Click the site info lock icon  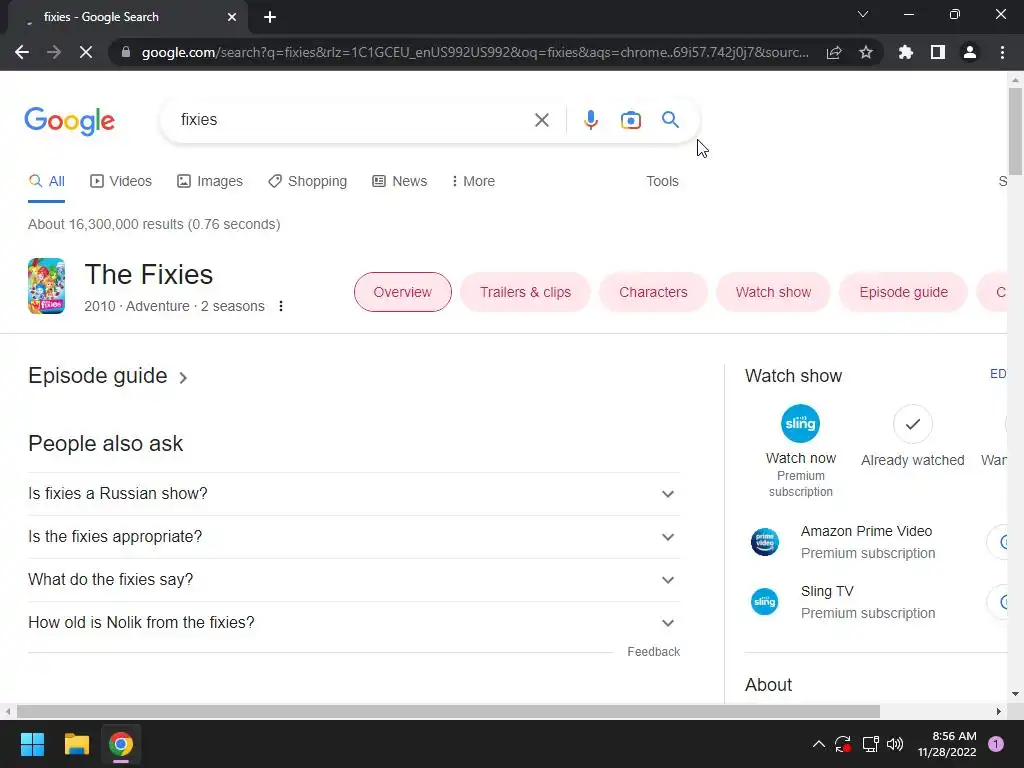(x=126, y=52)
